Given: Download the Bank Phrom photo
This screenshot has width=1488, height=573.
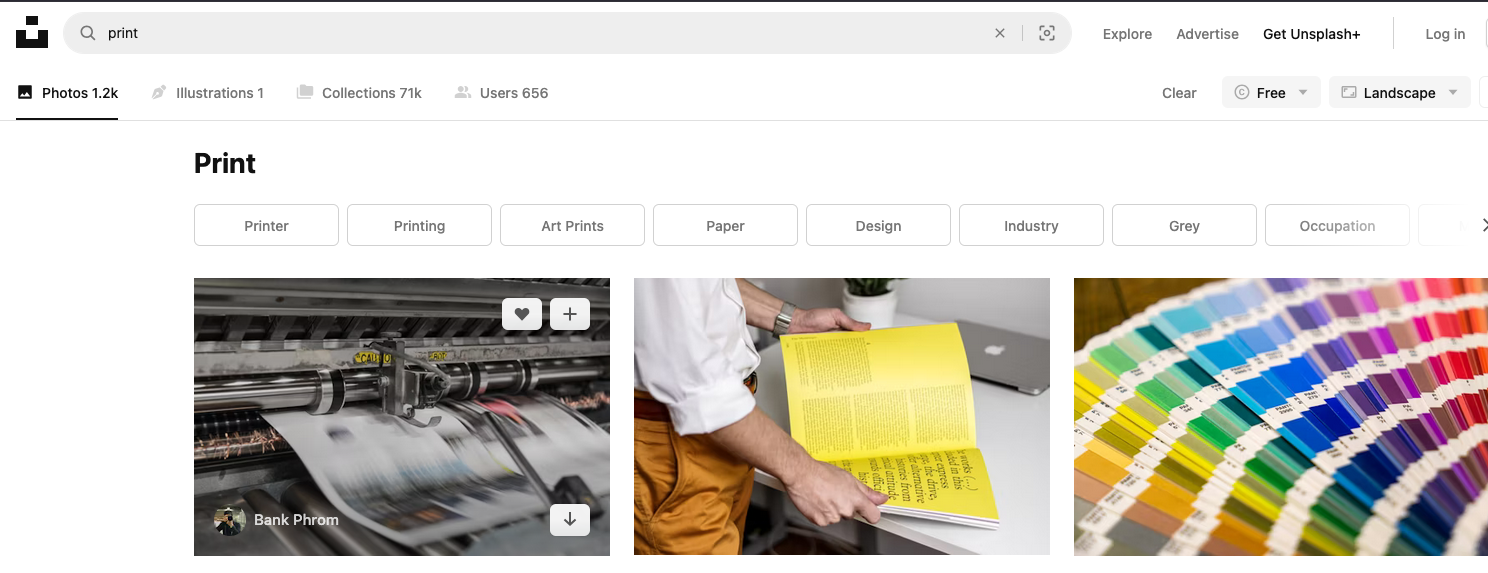Looking at the screenshot, I should 570,520.
